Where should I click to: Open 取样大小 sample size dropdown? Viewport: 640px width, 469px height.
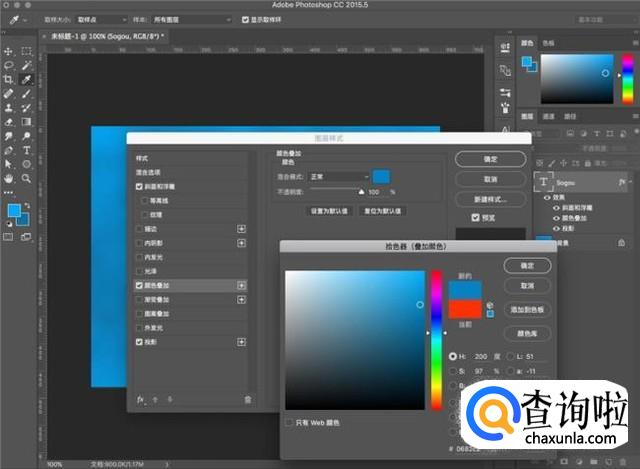click(102, 20)
